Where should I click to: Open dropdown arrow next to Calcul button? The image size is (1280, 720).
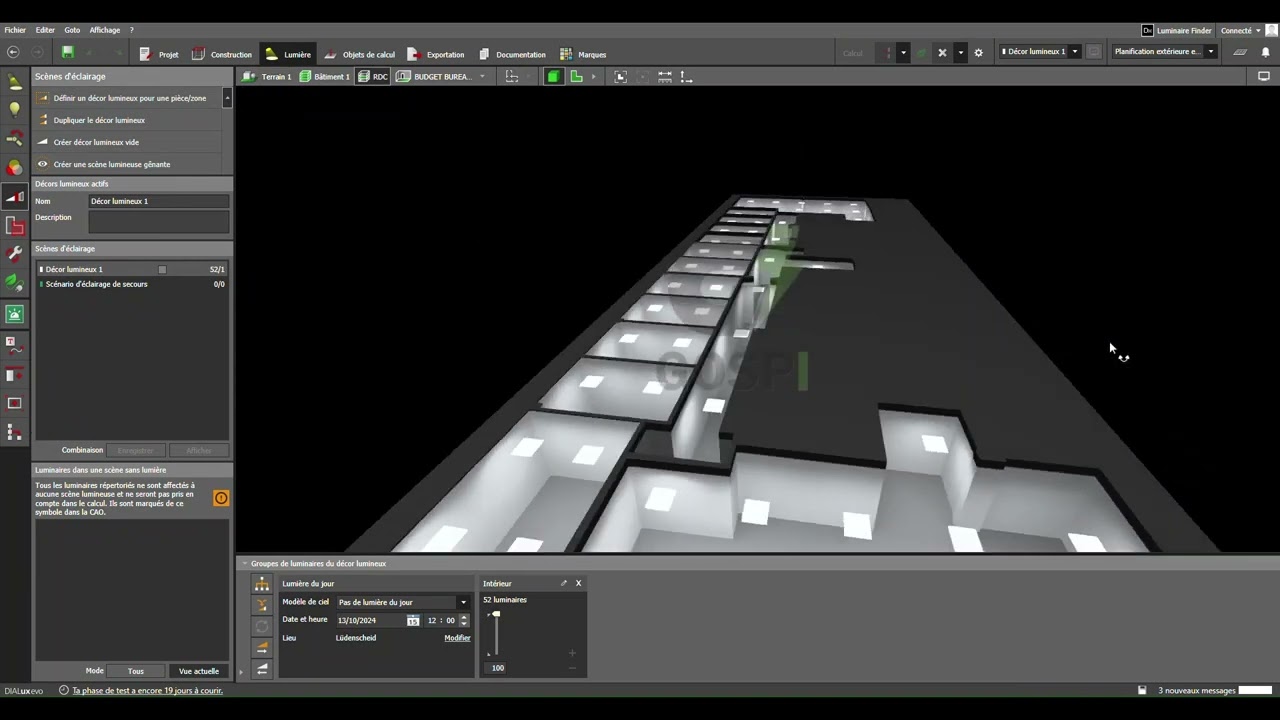[903, 53]
